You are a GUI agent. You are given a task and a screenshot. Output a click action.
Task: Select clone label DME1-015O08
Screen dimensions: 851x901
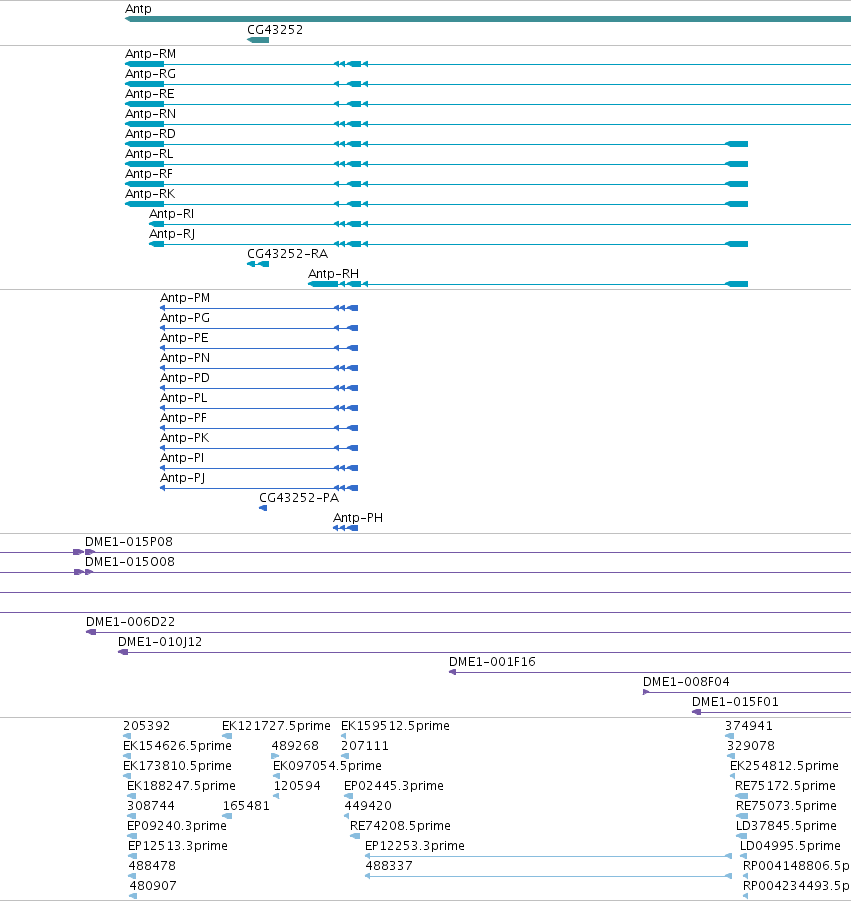[130, 562]
